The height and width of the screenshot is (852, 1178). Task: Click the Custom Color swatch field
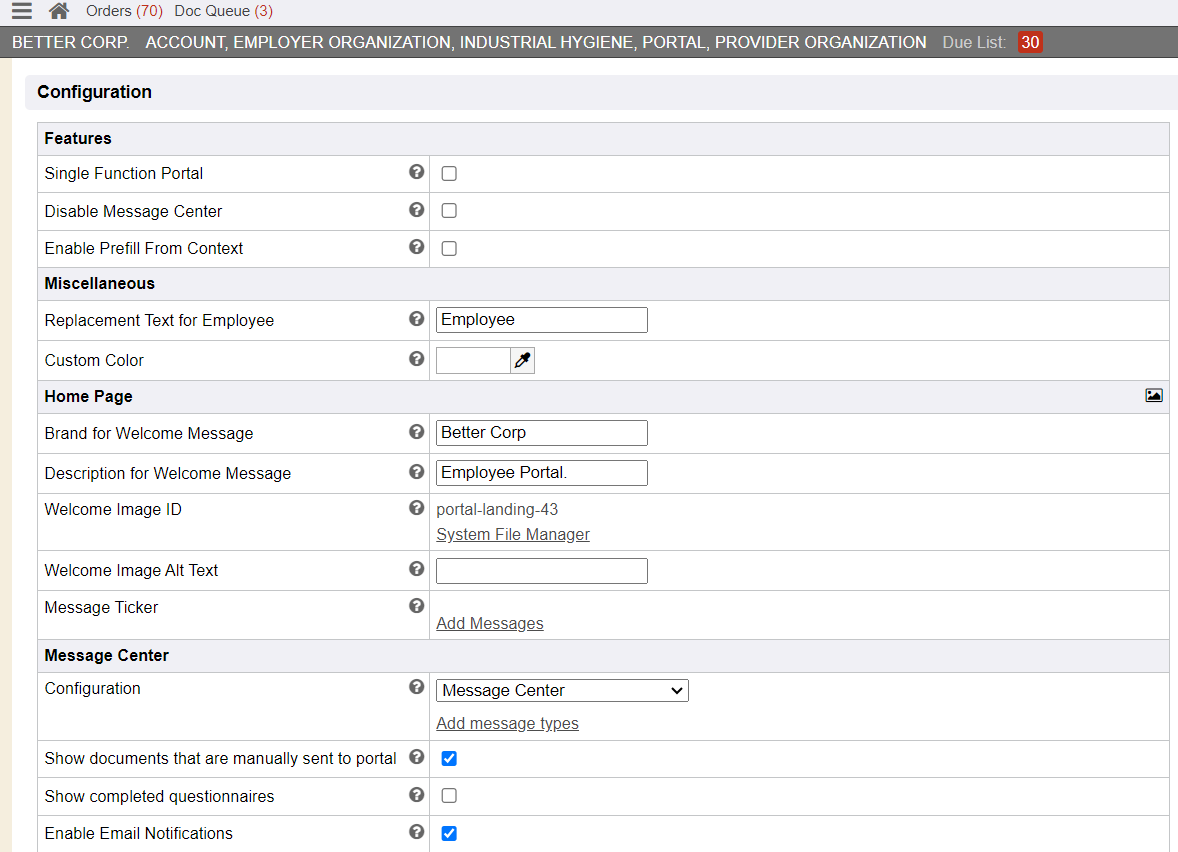point(473,360)
